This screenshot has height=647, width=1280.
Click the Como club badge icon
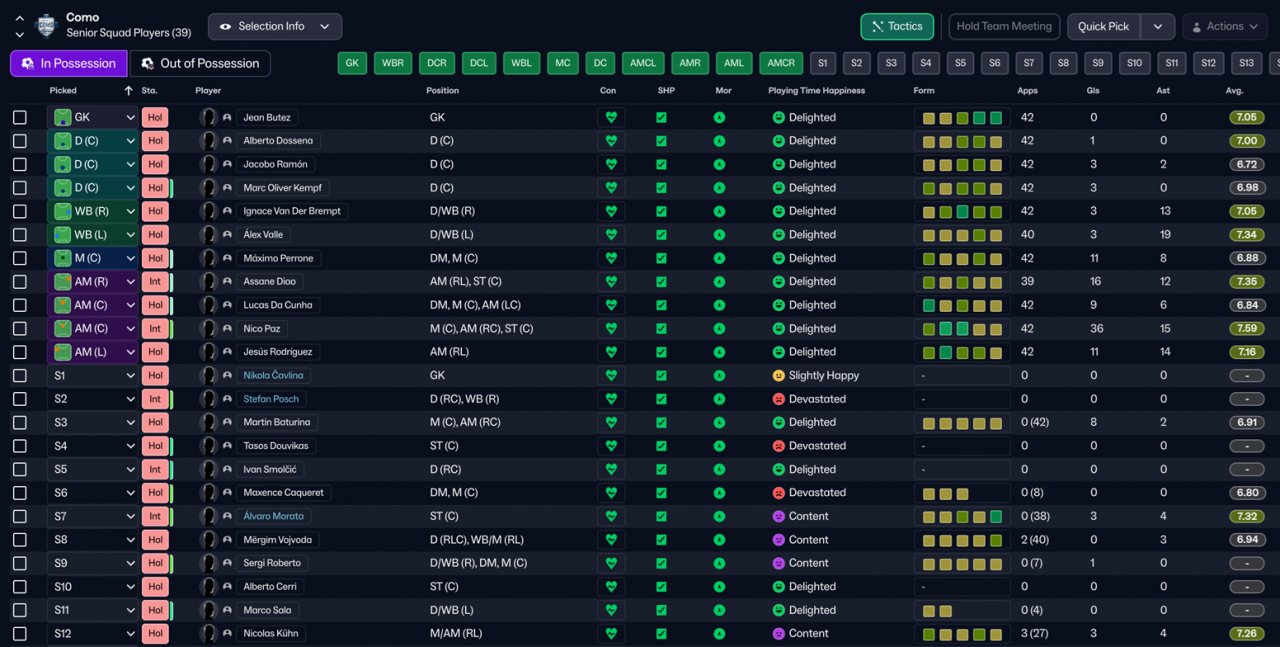46,25
